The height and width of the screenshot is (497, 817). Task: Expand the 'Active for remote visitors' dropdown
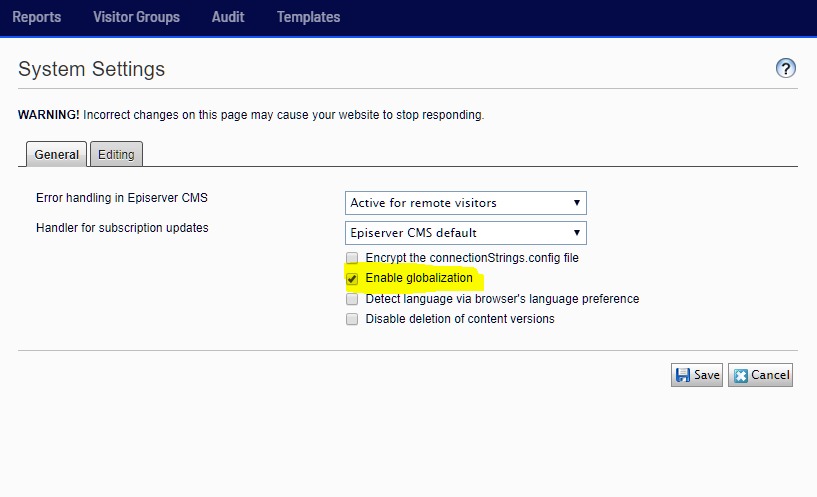(465, 203)
